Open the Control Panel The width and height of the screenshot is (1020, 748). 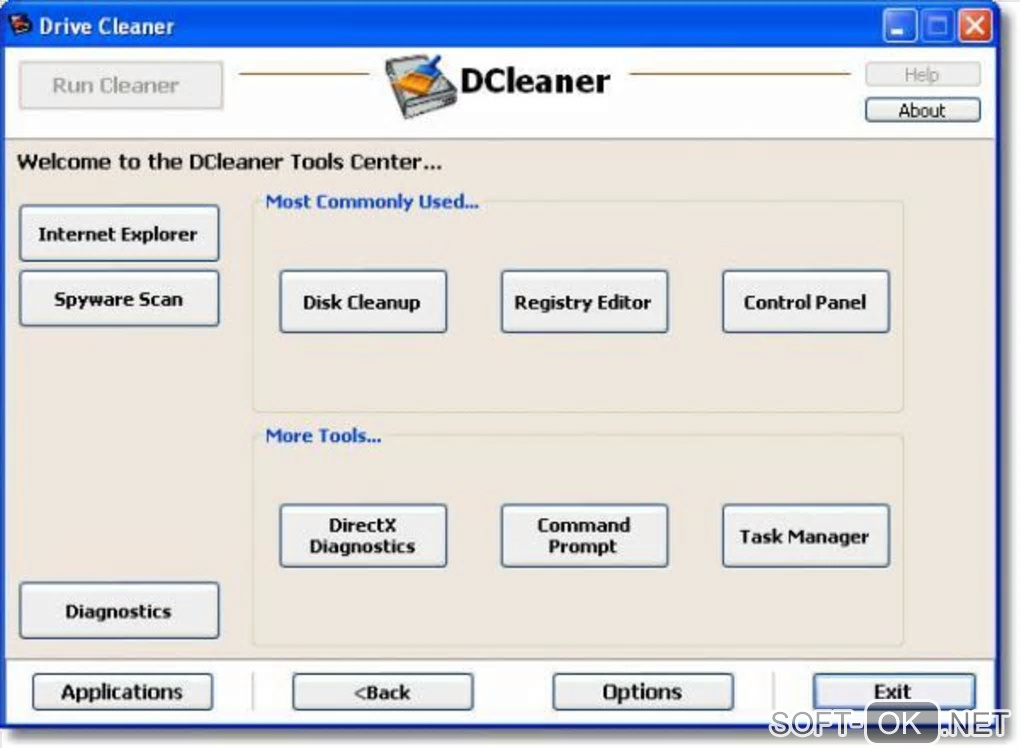click(x=805, y=302)
